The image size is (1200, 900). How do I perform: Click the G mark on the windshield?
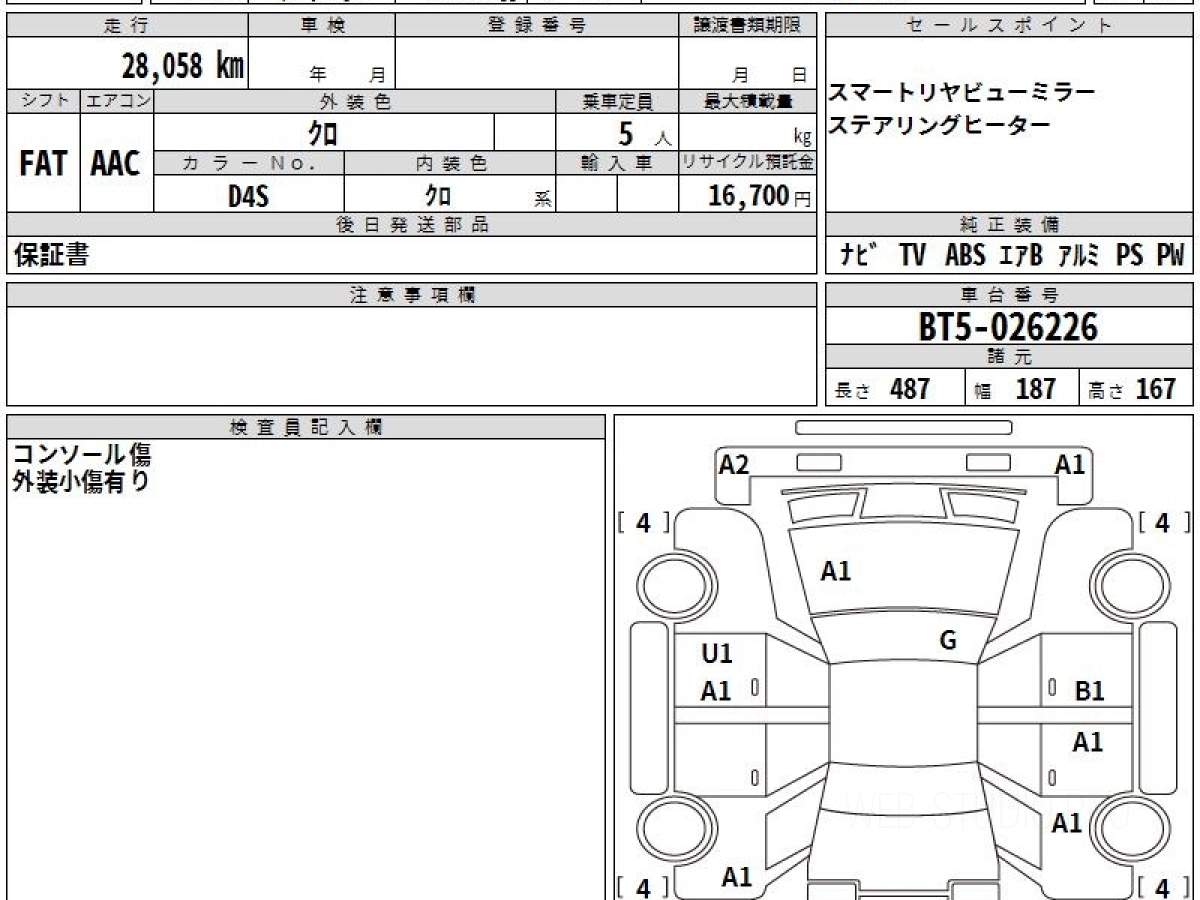(949, 641)
